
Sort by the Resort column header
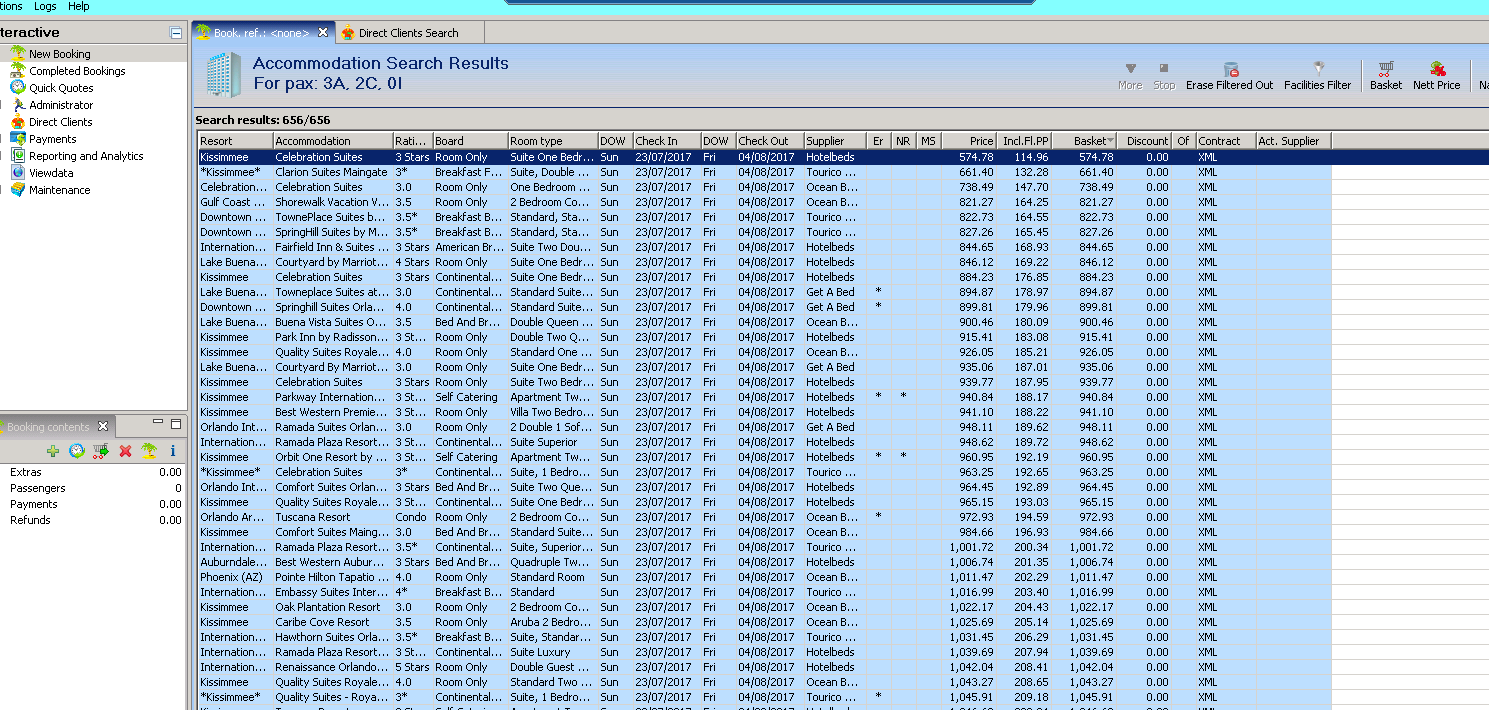pyautogui.click(x=235, y=141)
